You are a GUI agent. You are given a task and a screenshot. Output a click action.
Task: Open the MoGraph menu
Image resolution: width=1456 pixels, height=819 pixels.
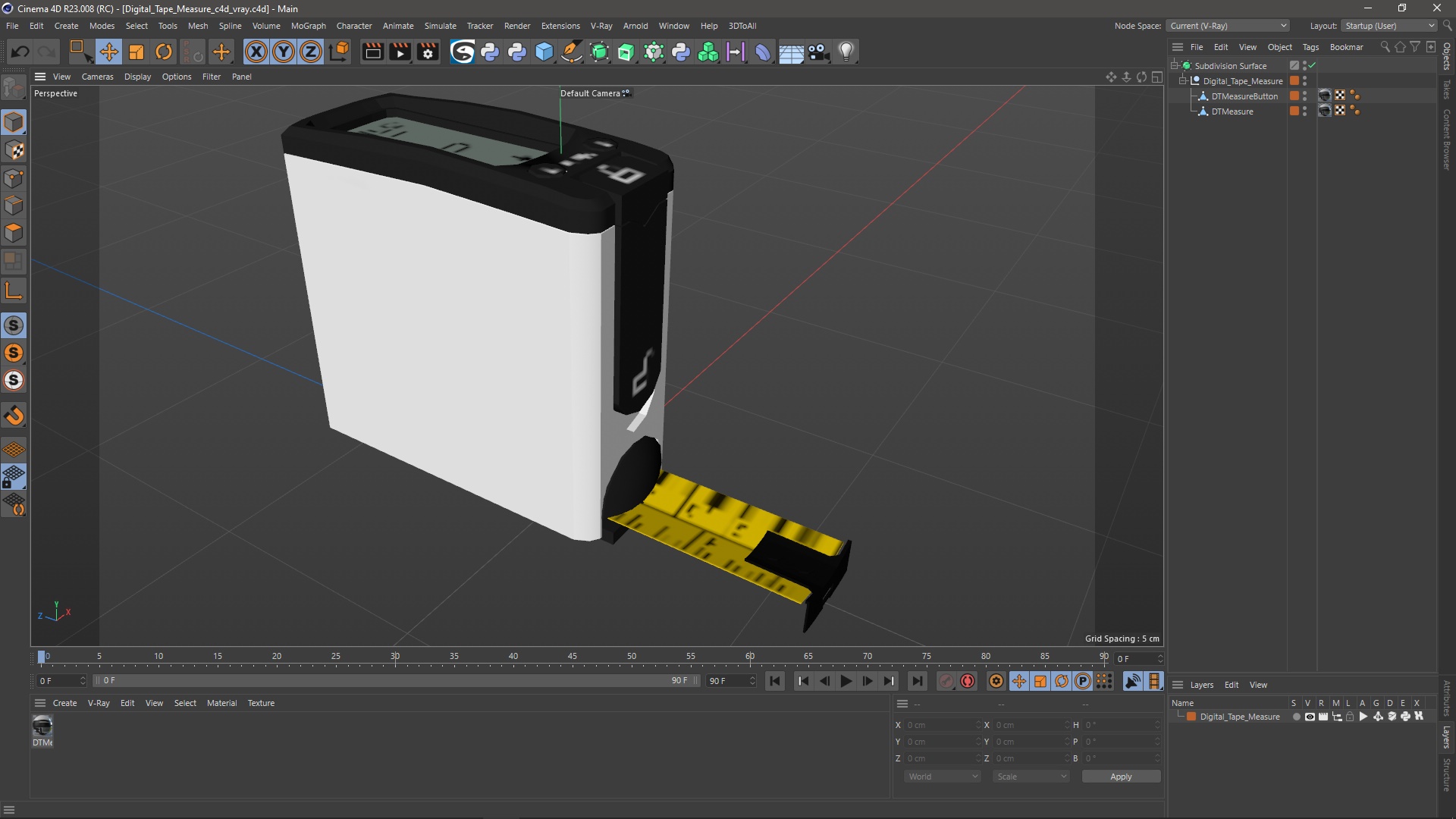[x=308, y=26]
